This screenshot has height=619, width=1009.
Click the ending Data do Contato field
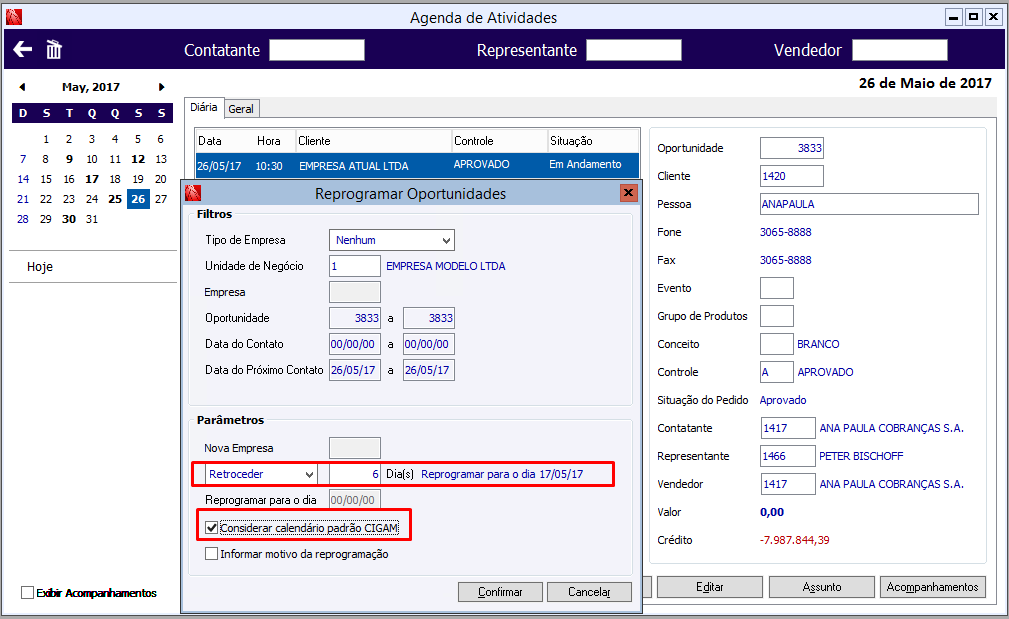click(x=429, y=344)
